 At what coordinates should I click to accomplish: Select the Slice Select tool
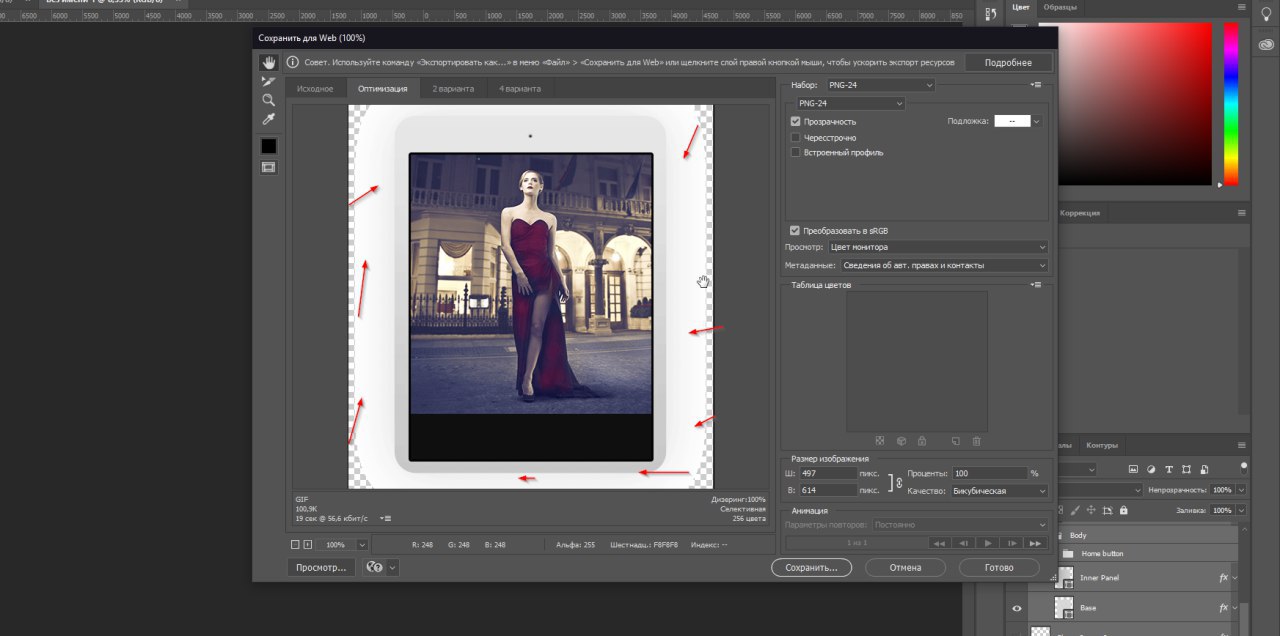(268, 81)
